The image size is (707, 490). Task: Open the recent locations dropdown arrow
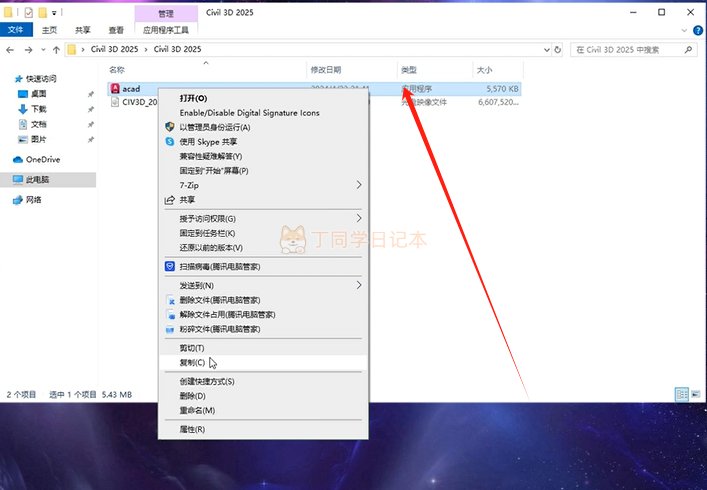[43, 50]
